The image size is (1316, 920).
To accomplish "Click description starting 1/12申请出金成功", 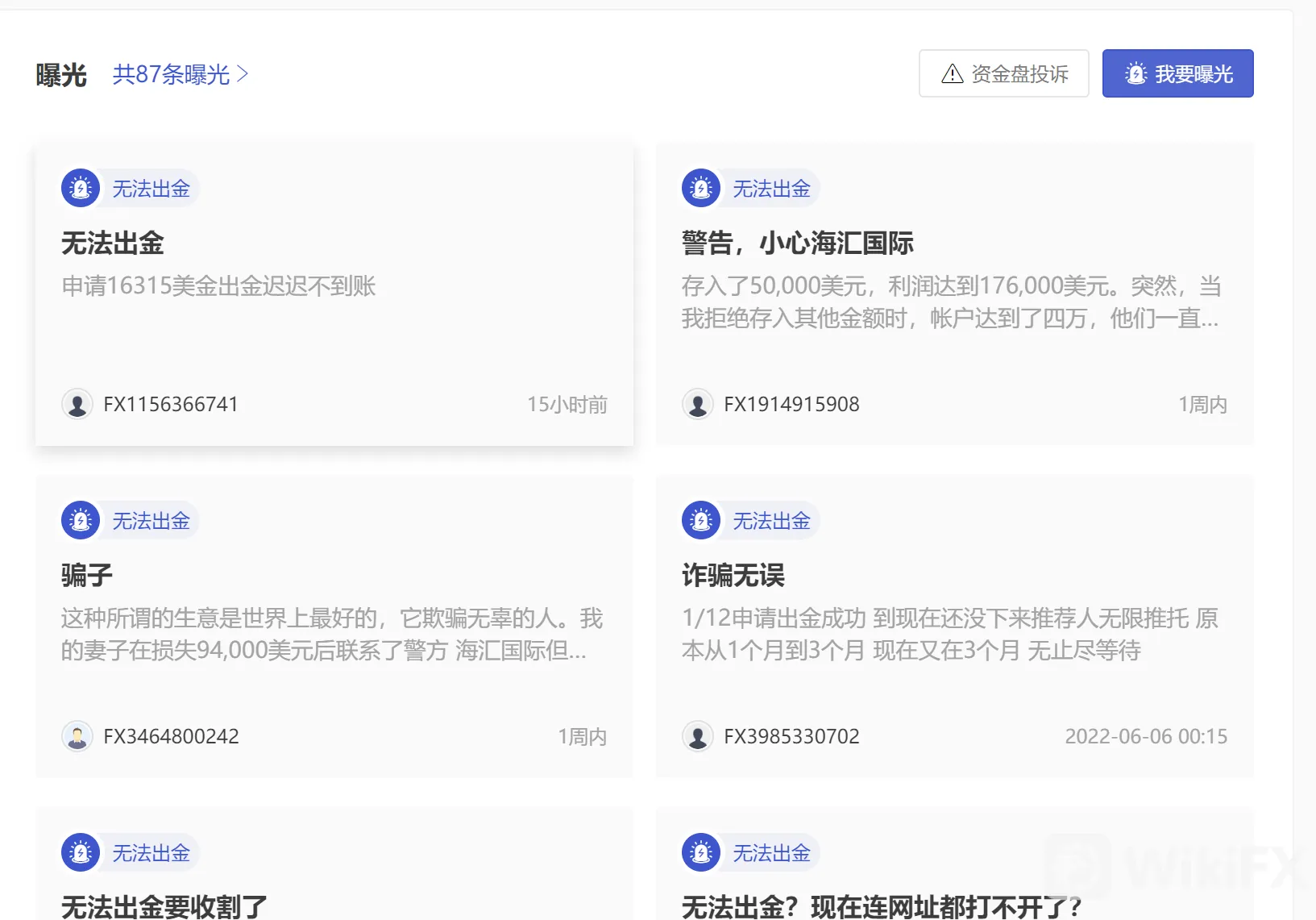I will [x=950, y=635].
